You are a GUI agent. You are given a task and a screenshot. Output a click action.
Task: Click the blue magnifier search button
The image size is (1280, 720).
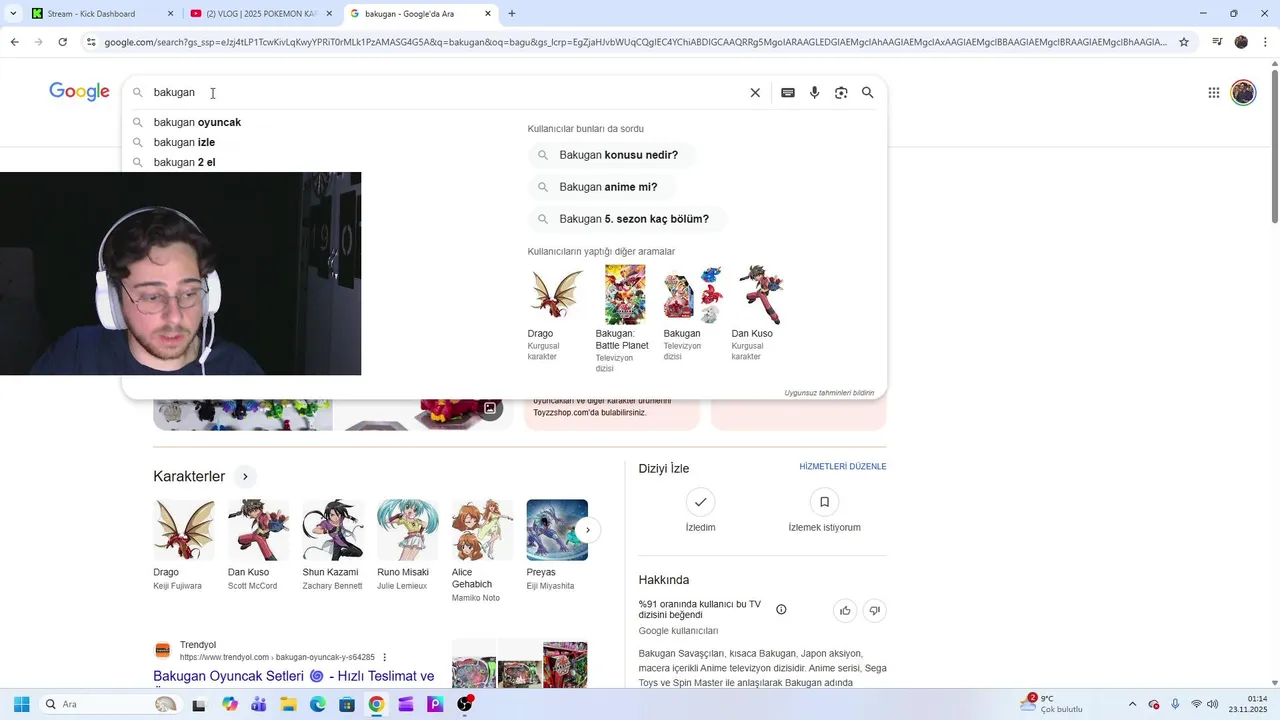868,93
